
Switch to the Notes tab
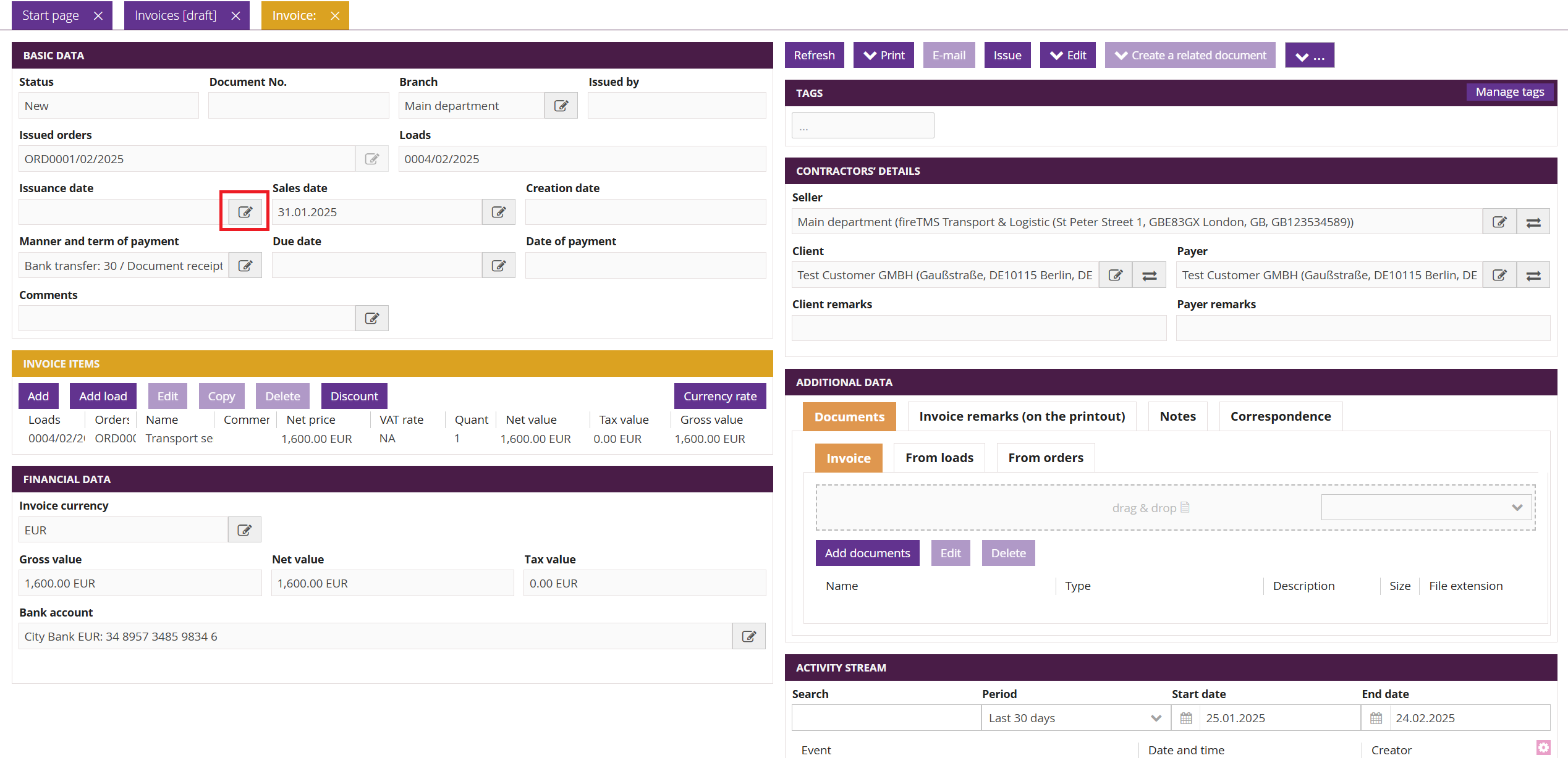(x=1177, y=416)
